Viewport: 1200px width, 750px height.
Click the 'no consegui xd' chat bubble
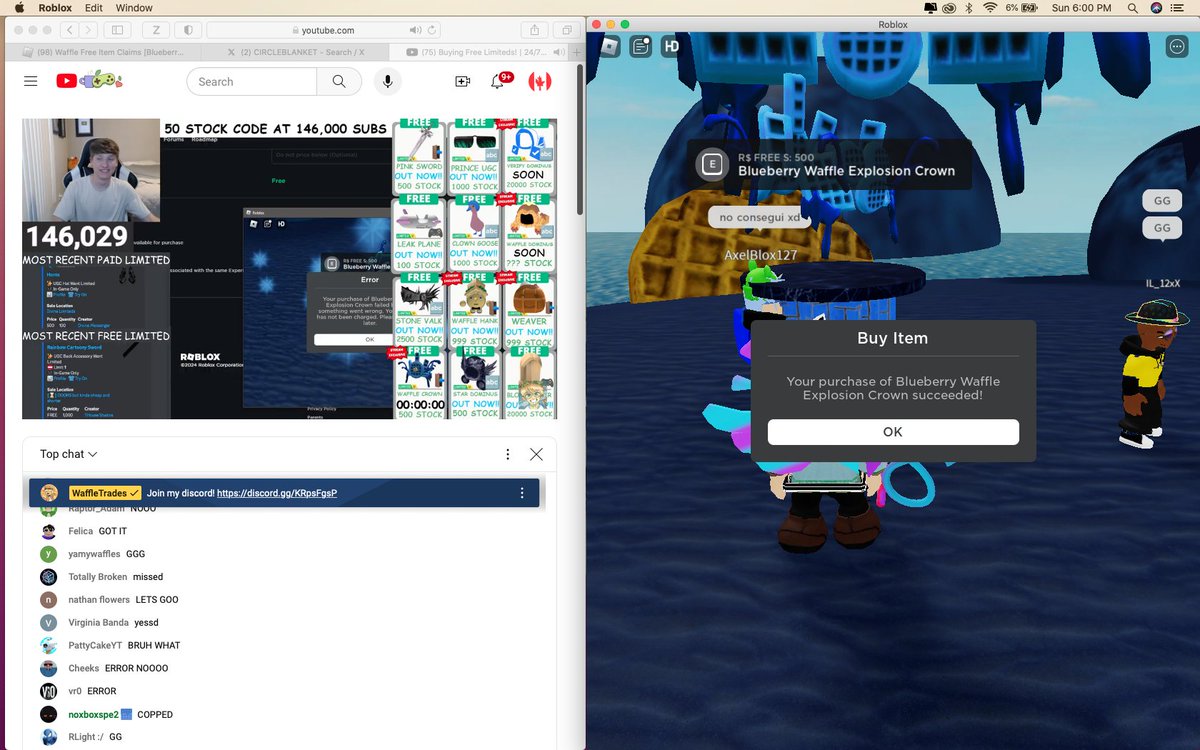click(x=759, y=217)
